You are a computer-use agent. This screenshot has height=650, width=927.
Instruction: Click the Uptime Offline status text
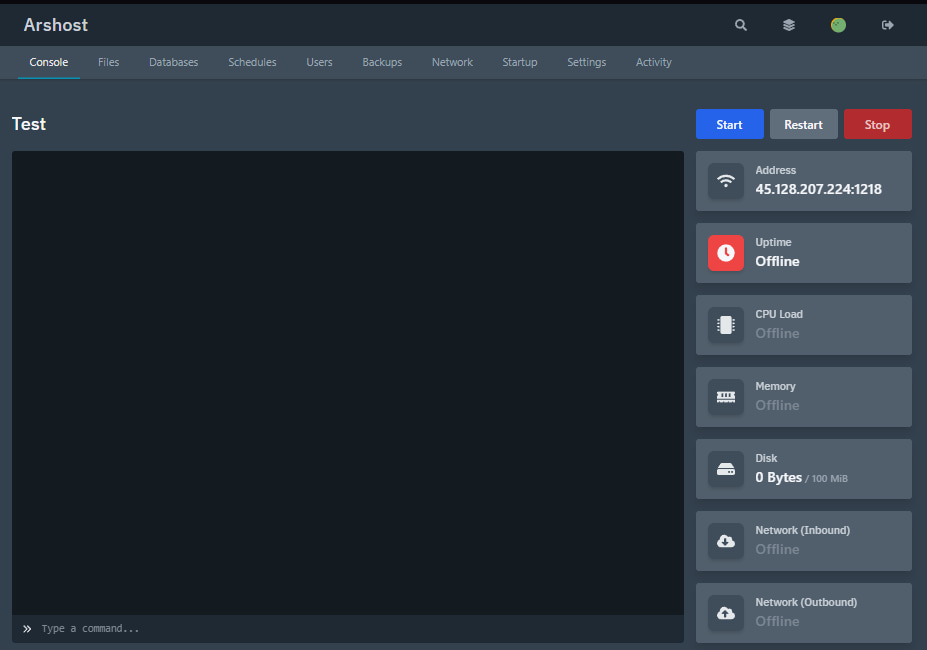tap(777, 261)
